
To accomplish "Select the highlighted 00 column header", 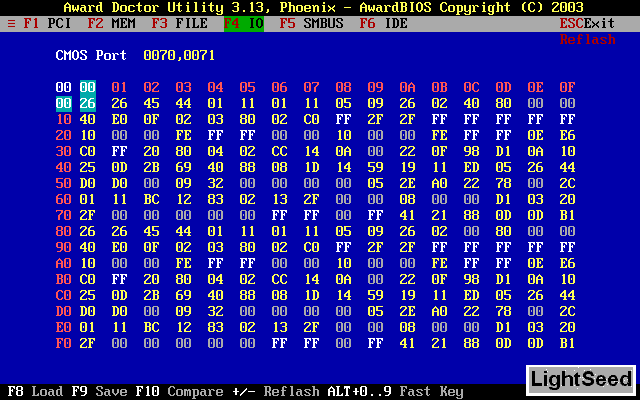I will (x=88, y=87).
